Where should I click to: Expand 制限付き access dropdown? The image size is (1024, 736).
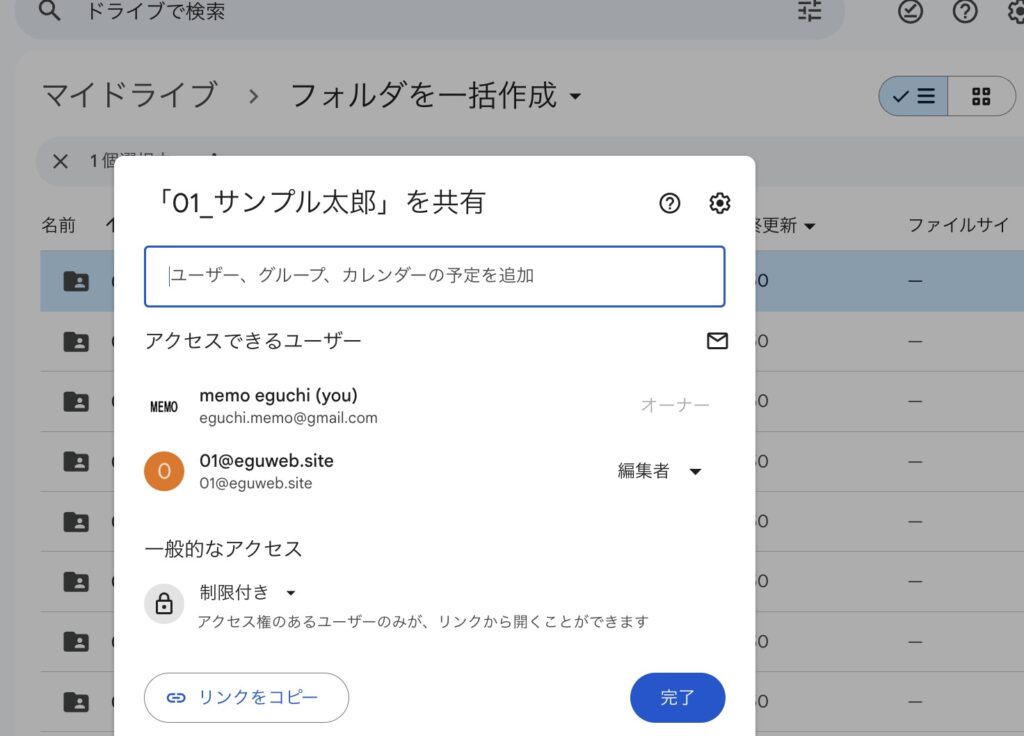(248, 592)
